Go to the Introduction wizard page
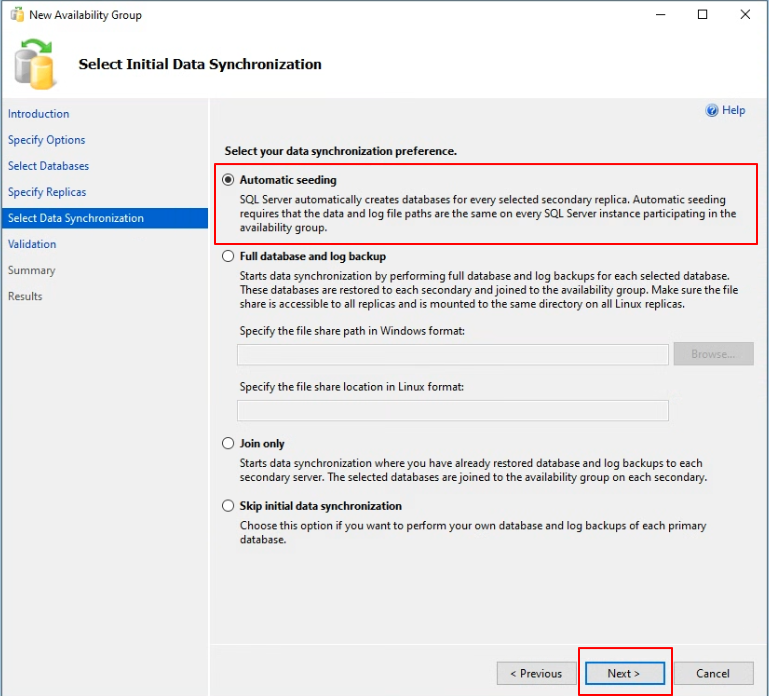This screenshot has height=696, width=769. [38, 114]
